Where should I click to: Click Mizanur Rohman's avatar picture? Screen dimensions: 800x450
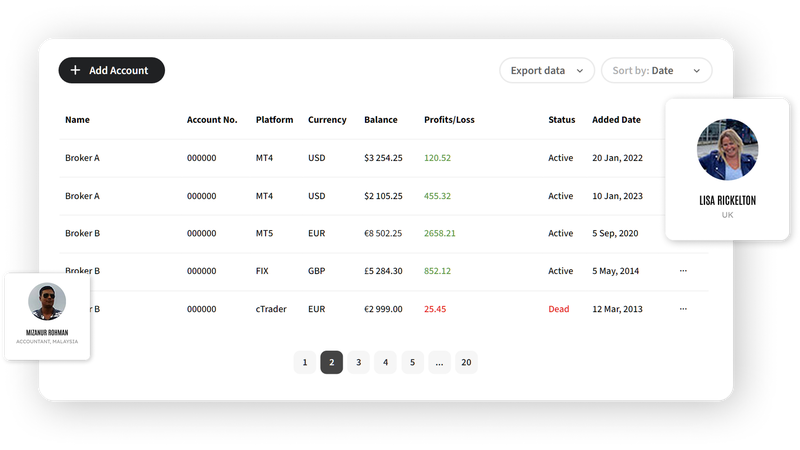(x=47, y=301)
